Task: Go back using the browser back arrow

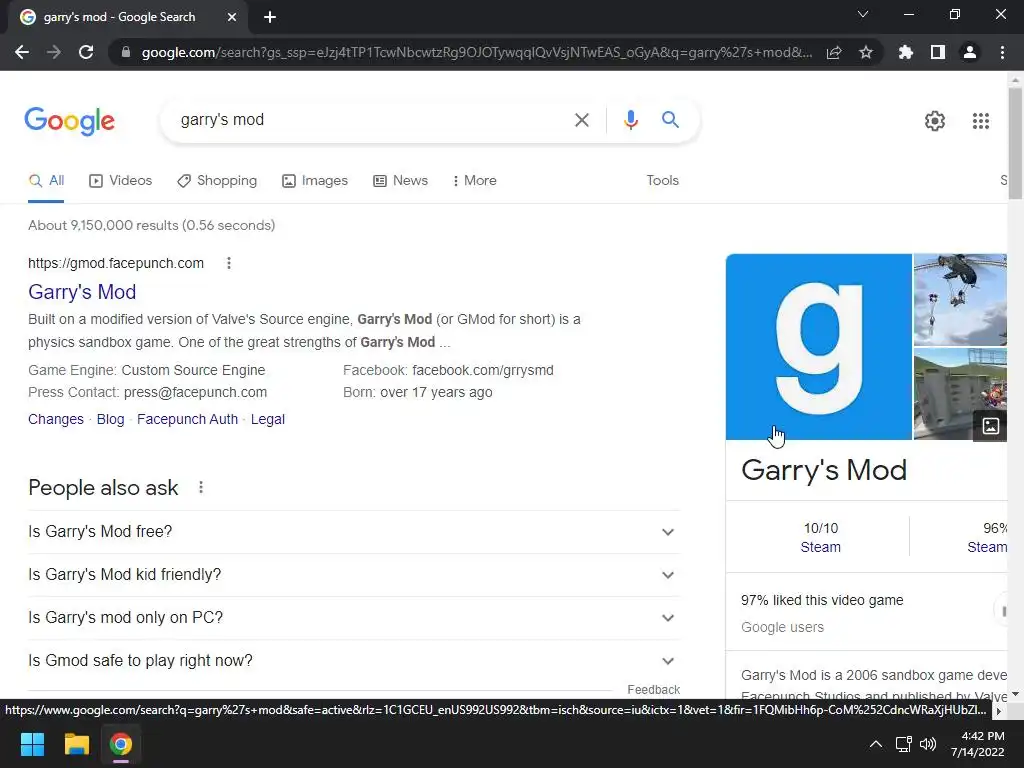Action: point(22,52)
